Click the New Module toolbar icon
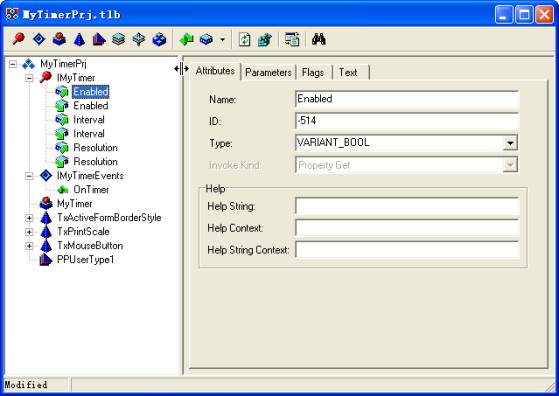Screen dimensions: 559x396 pyautogui.click(x=159, y=39)
